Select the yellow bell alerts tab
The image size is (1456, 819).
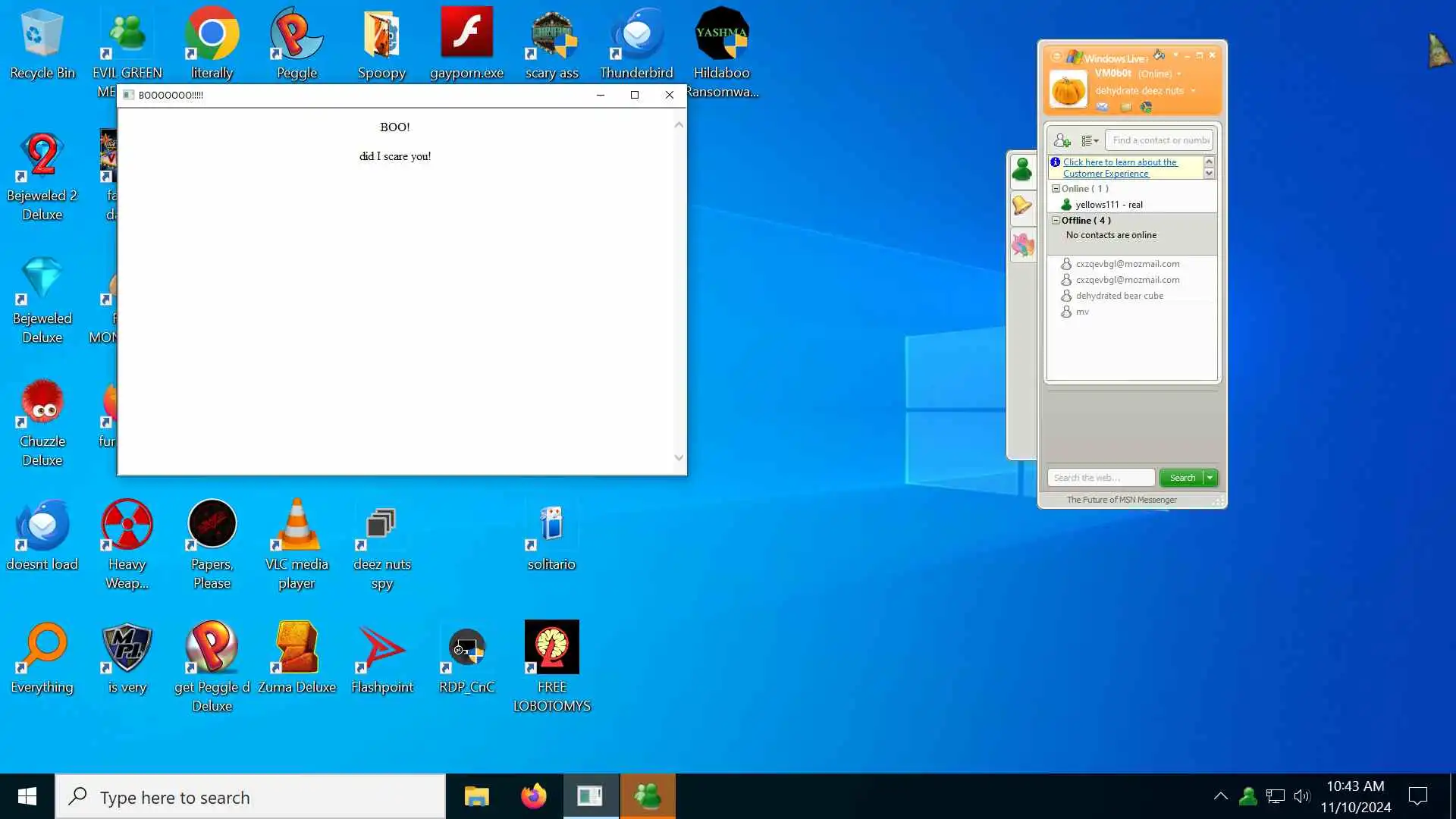pos(1022,206)
